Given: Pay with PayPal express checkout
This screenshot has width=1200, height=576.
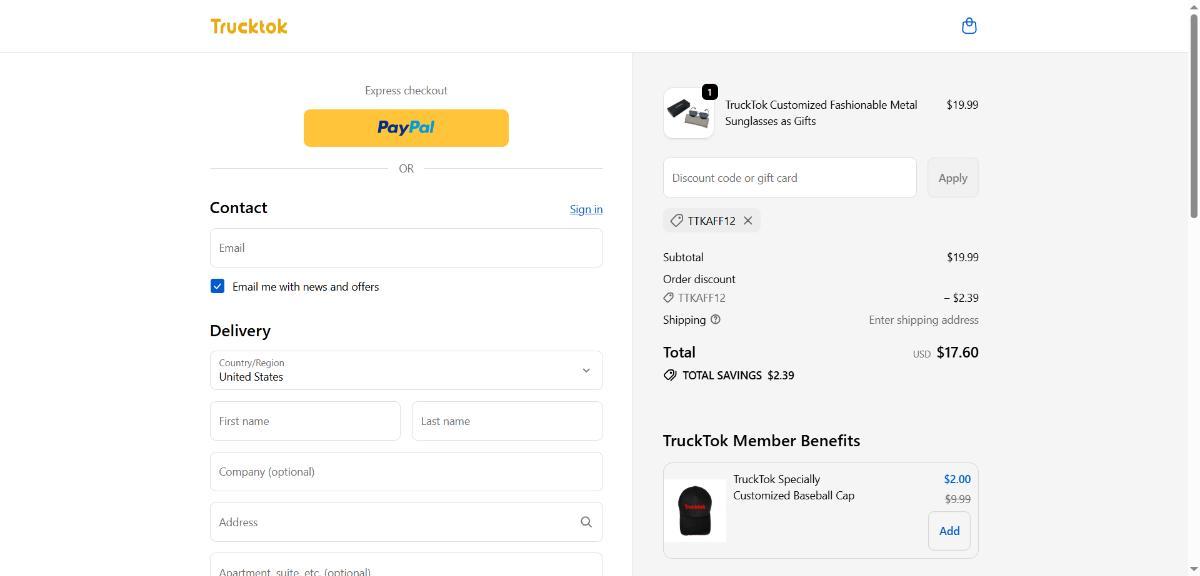Looking at the screenshot, I should point(406,128).
